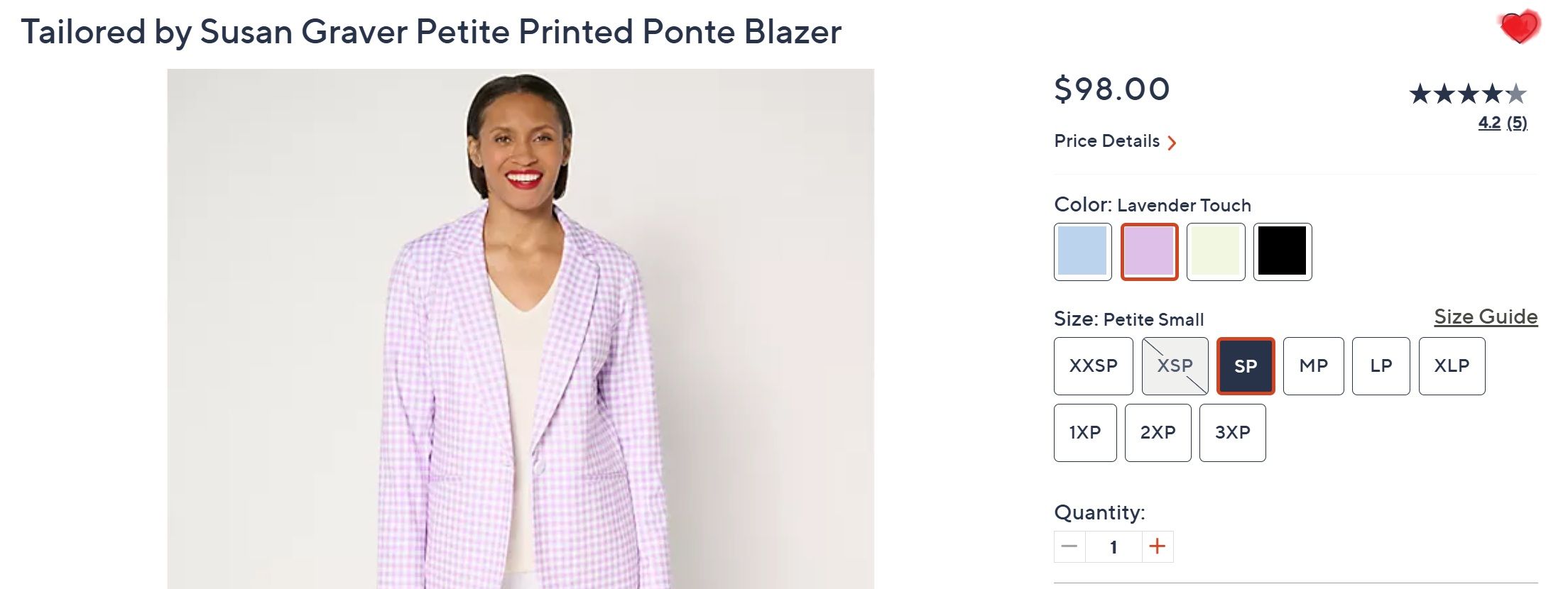Select the unavailable XSP size
1568x589 pixels.
click(1175, 366)
